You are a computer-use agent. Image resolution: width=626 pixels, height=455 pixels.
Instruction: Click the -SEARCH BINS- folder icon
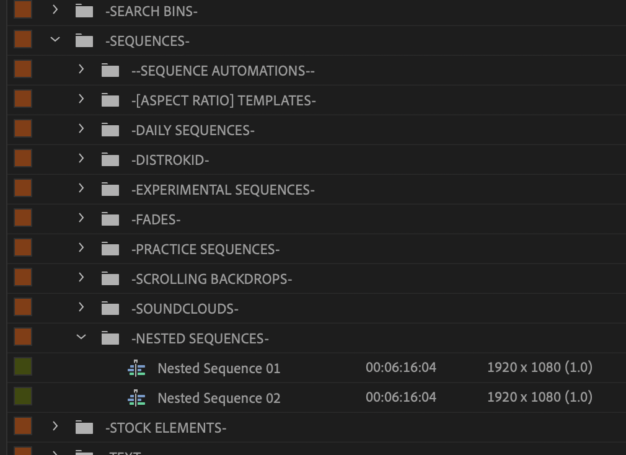pos(84,11)
